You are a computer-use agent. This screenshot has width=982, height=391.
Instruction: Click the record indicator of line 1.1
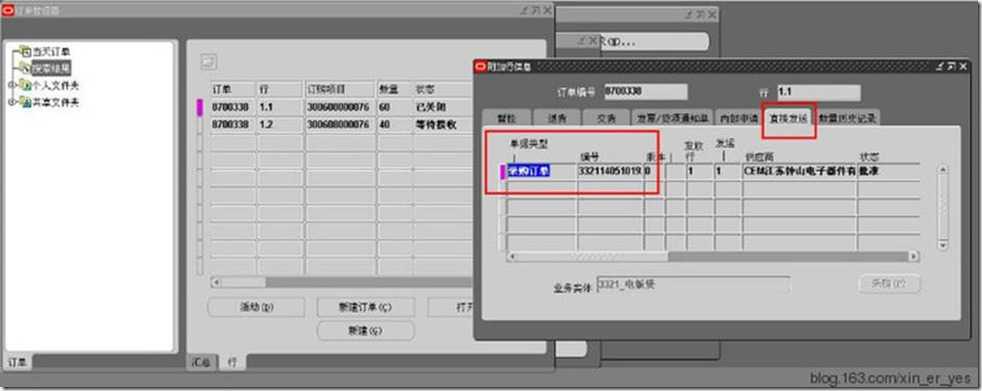pyautogui.click(x=200, y=107)
